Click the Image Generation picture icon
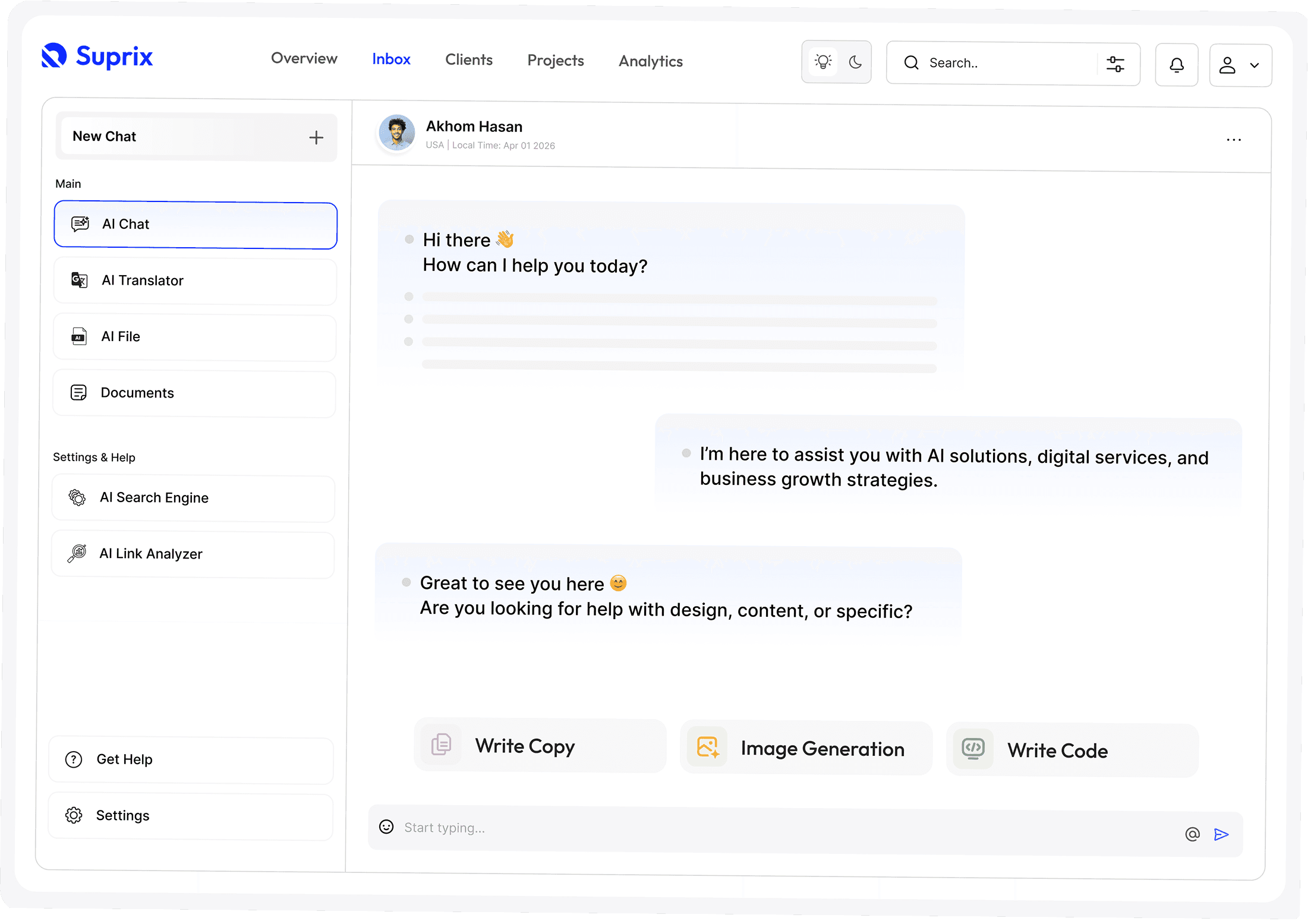The height and width of the screenshot is (924, 1314). 708,747
